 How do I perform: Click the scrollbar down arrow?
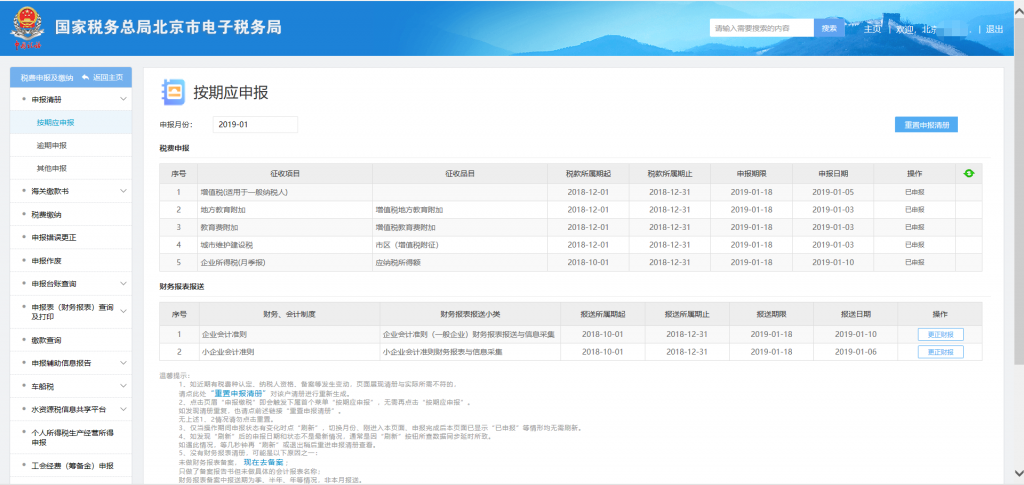pos(1019,473)
